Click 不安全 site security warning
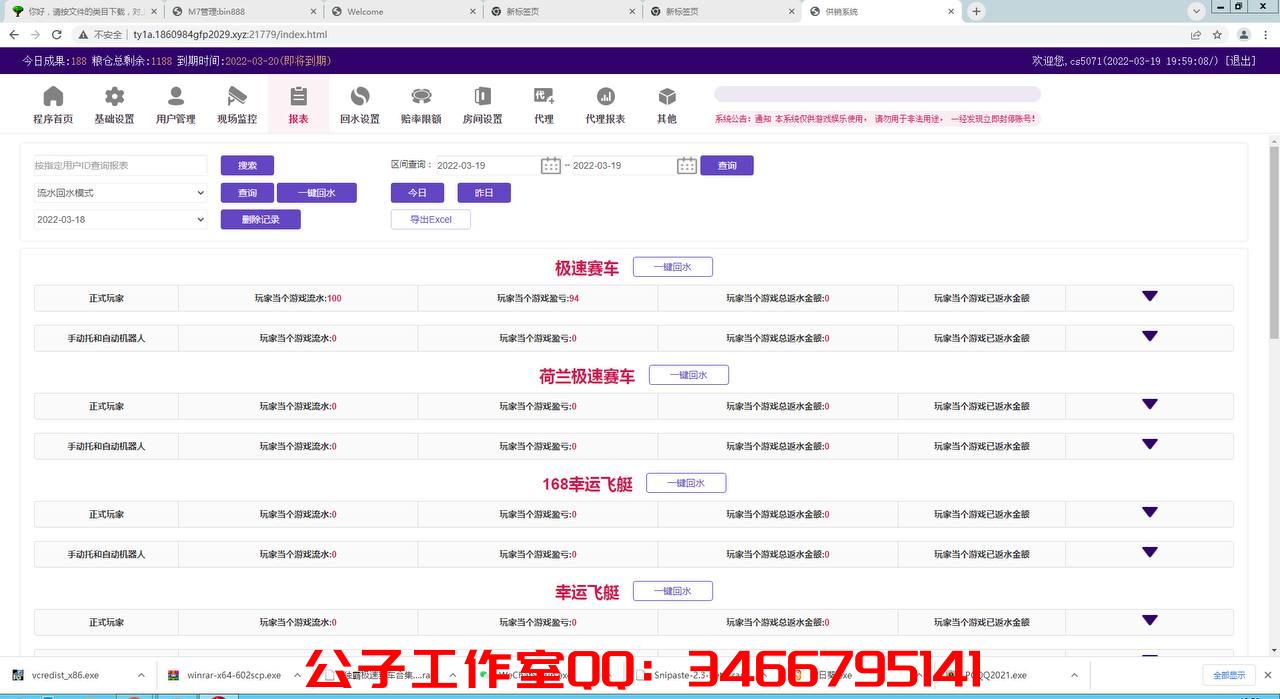 pos(102,34)
